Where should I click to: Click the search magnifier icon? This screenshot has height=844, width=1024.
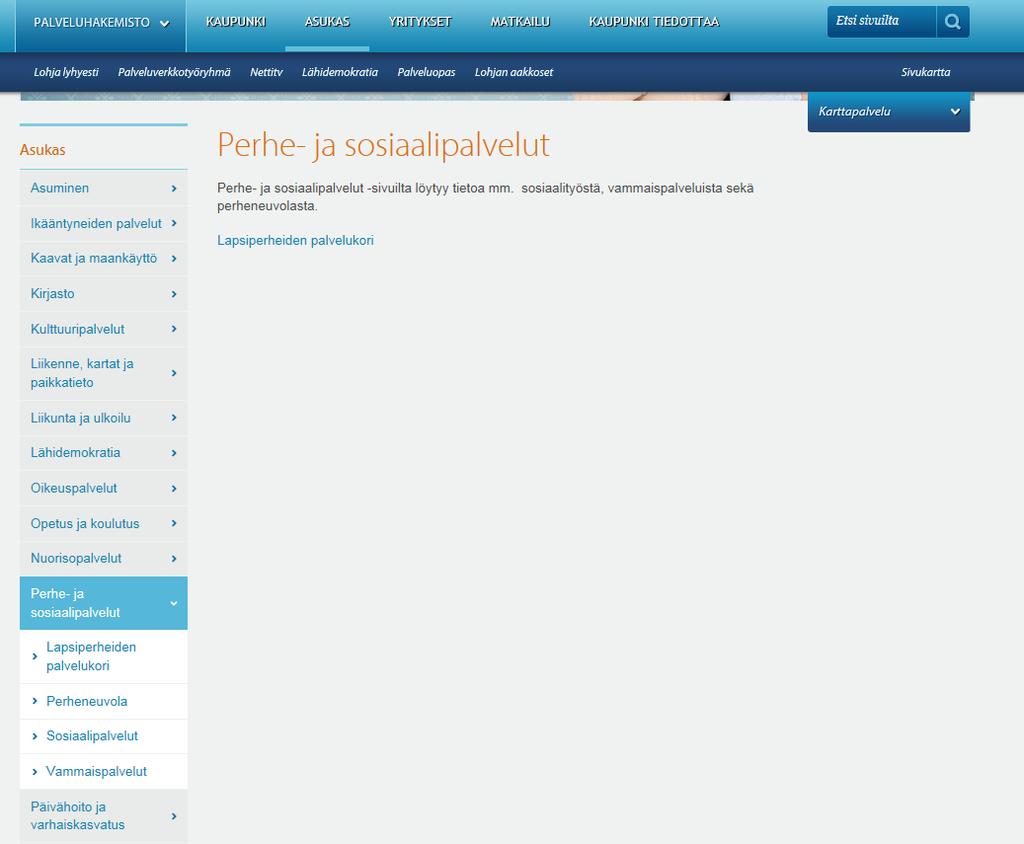click(952, 22)
